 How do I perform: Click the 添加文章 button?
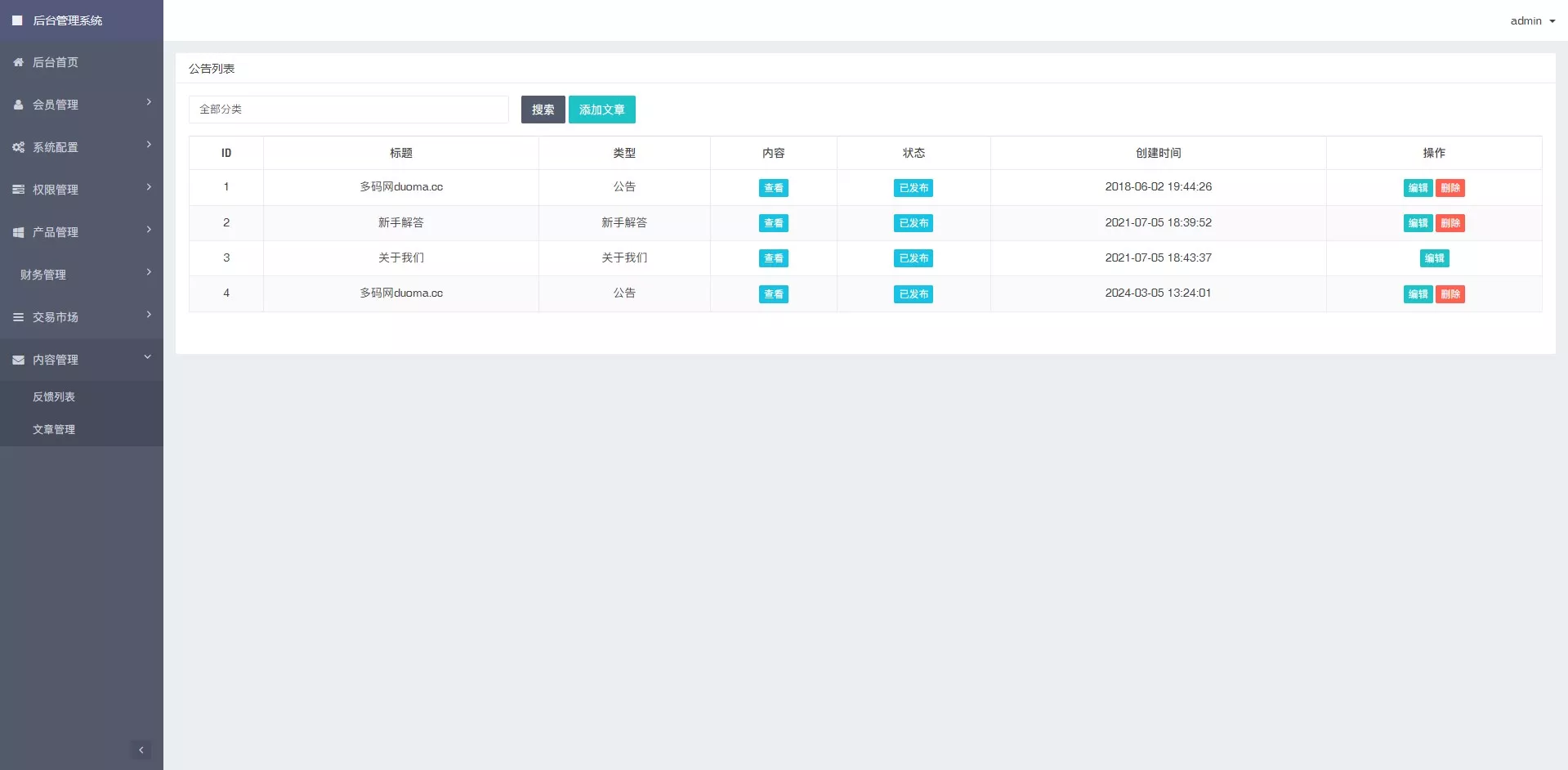tap(601, 110)
